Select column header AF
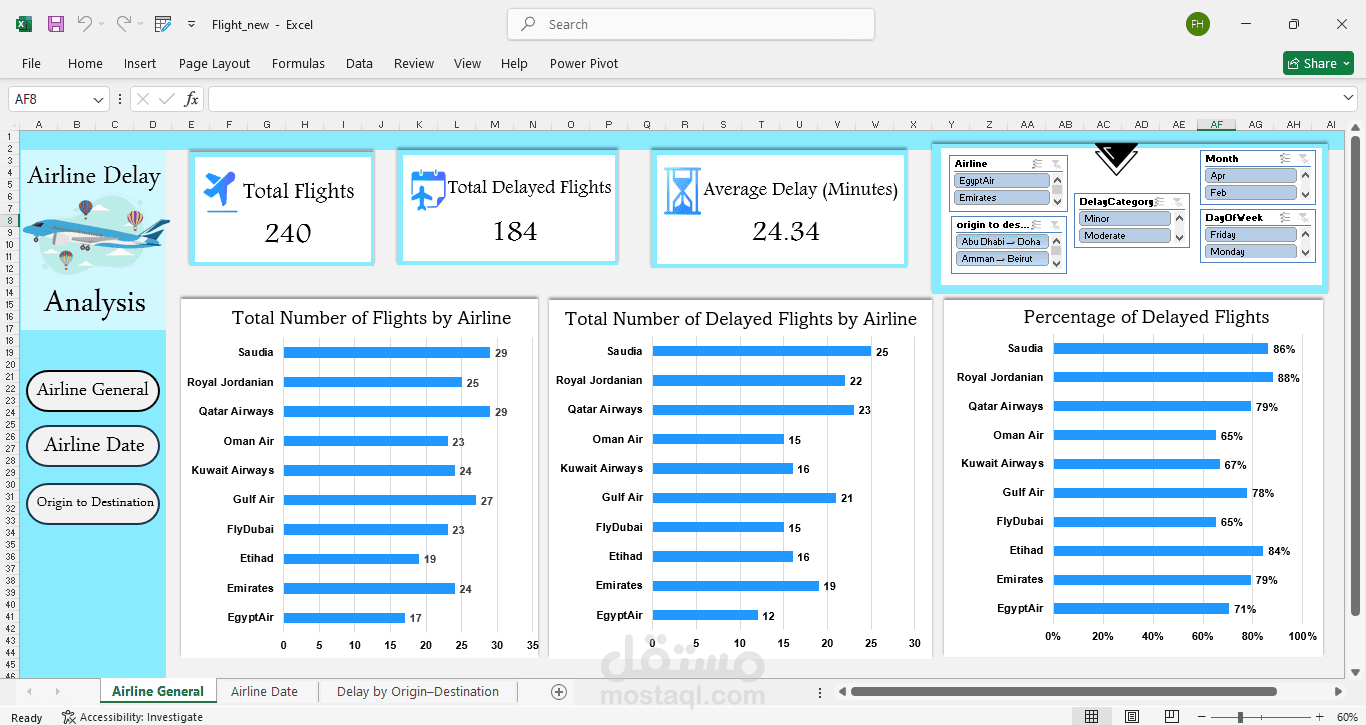1366x725 pixels. (x=1217, y=124)
